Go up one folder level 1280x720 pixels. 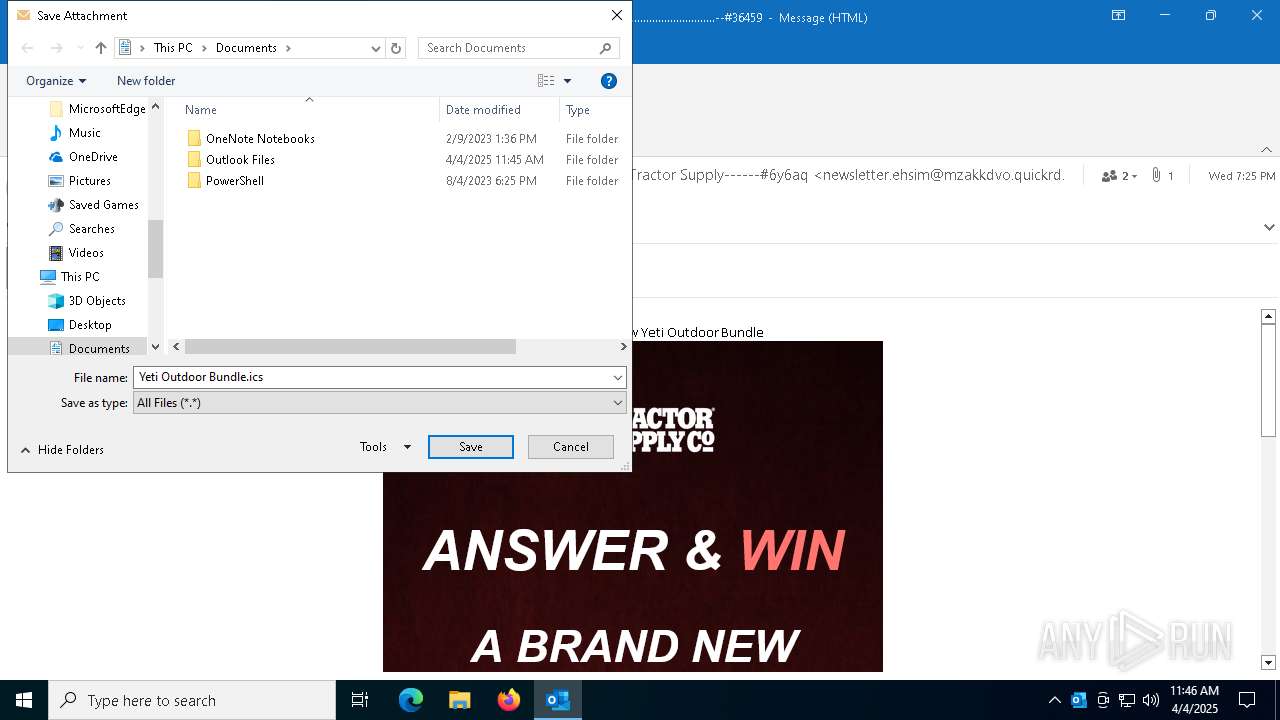click(x=100, y=48)
